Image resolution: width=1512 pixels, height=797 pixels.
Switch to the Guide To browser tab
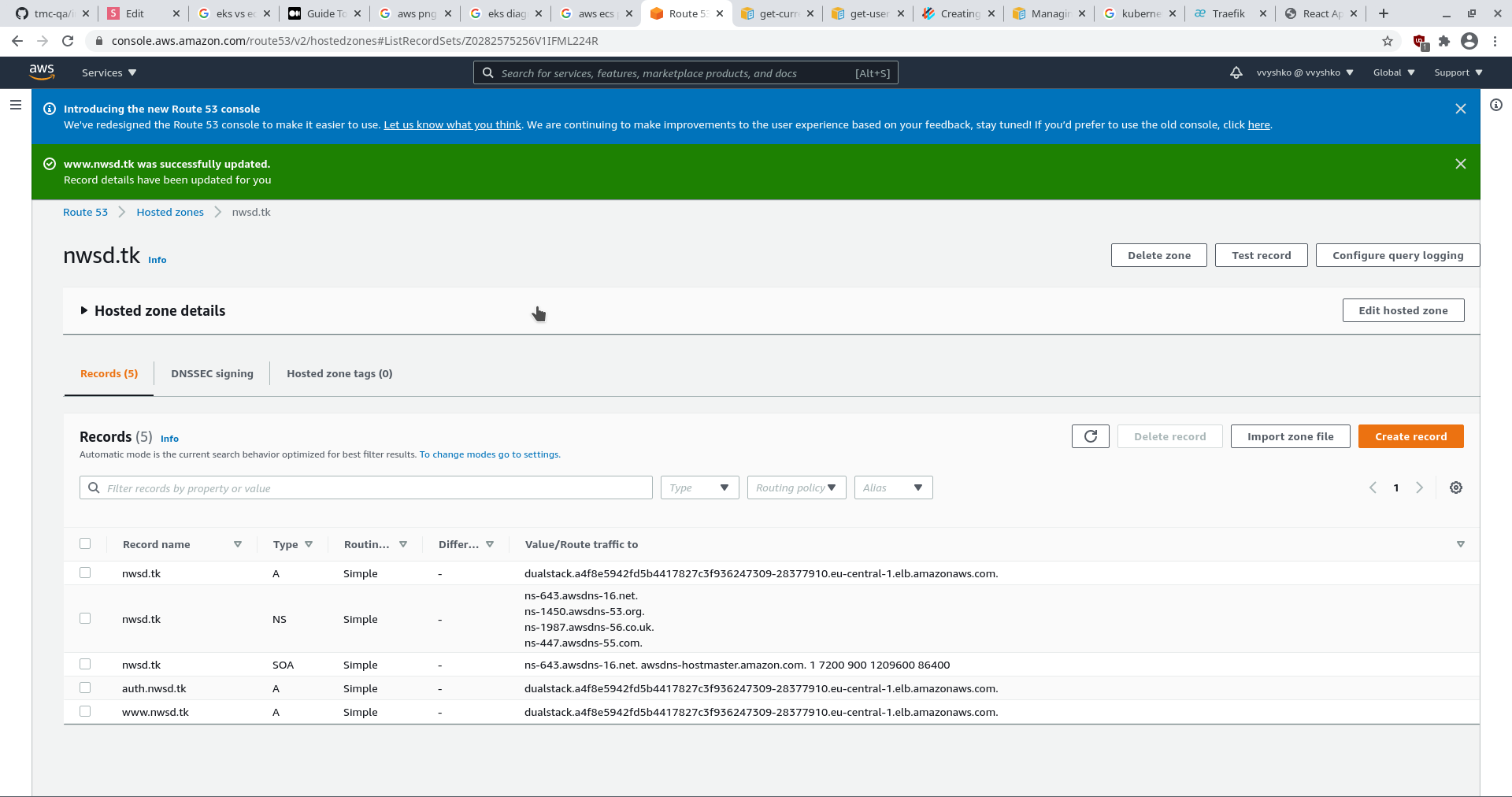(326, 13)
